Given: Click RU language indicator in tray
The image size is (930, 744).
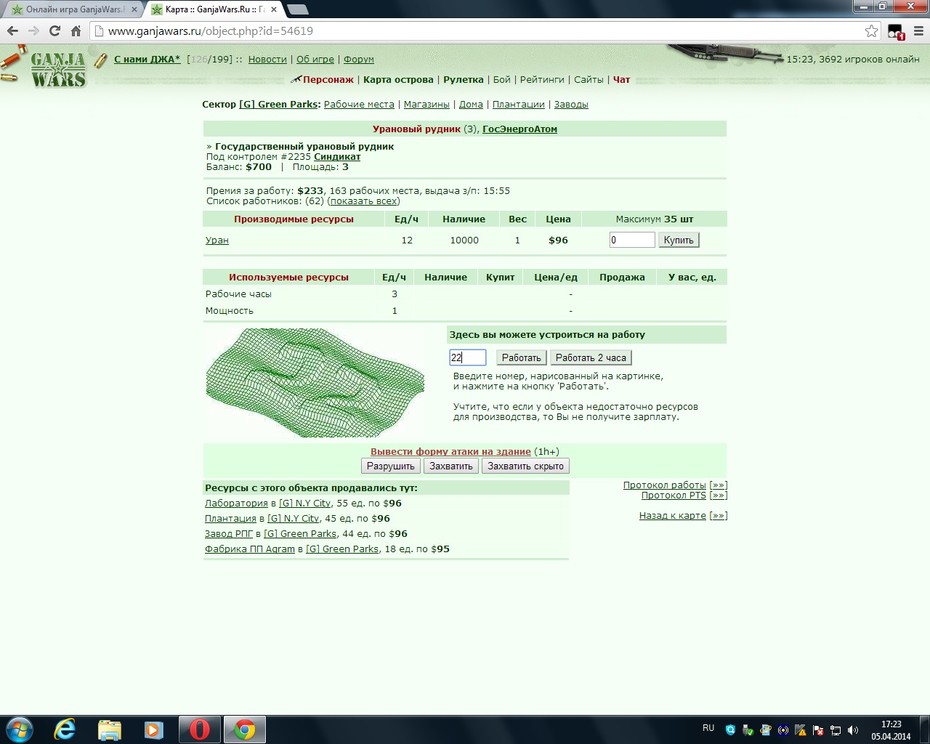Looking at the screenshot, I should click(708, 728).
